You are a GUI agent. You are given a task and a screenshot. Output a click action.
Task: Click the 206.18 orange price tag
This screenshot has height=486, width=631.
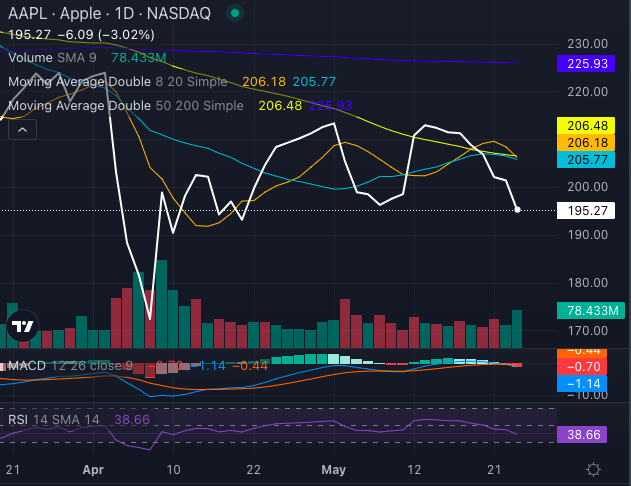(x=586, y=142)
